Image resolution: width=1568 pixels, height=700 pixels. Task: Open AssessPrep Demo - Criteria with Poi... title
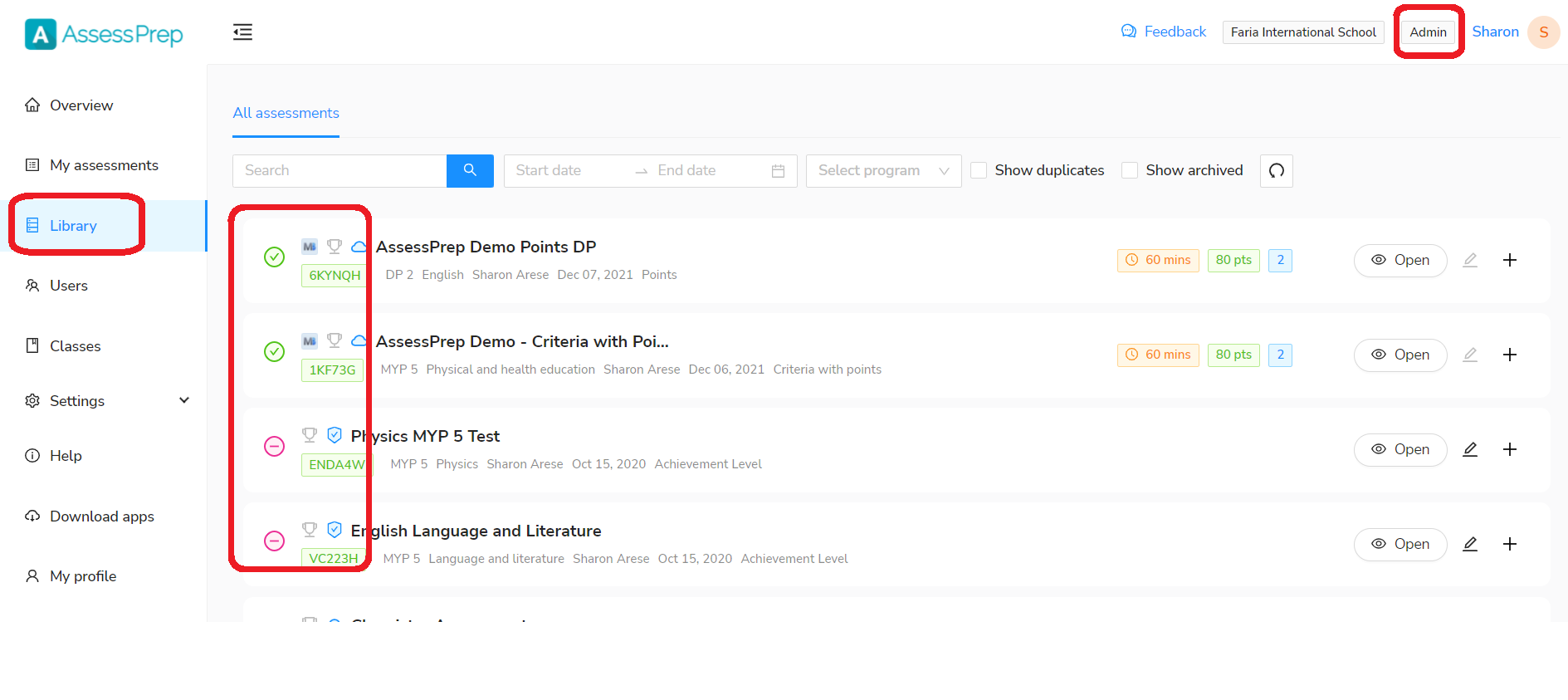tap(522, 341)
